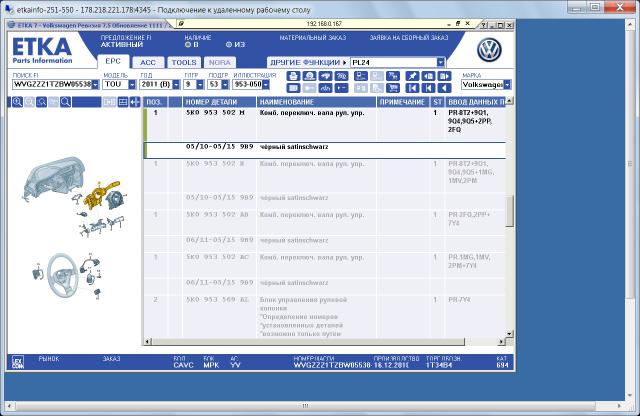
Task: Click the previous-illustration page icon
Action: (428, 76)
